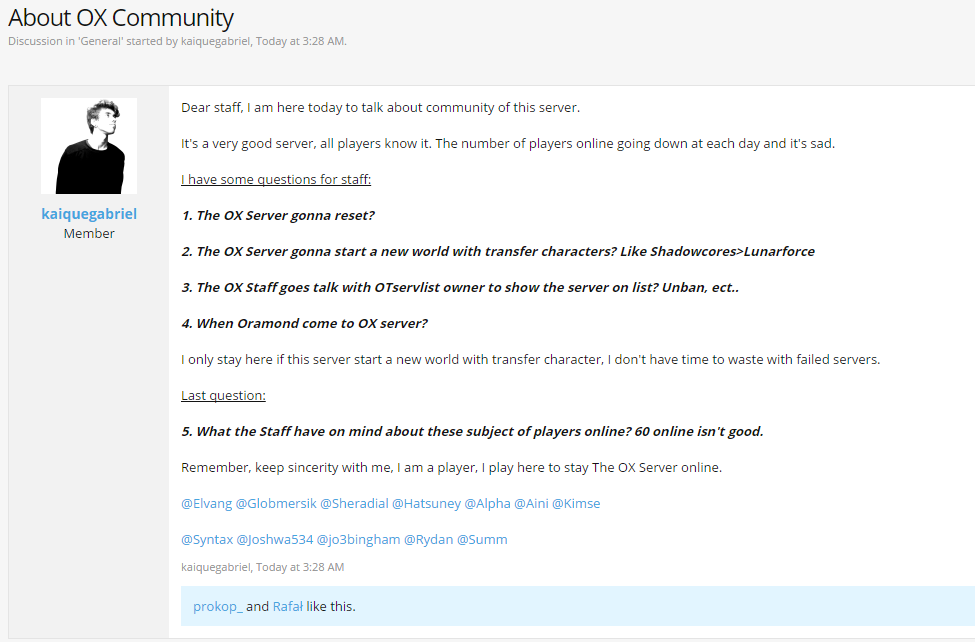The image size is (975, 642).
Task: Open thread starter kaiquegabriel in the header line
Action: click(216, 41)
